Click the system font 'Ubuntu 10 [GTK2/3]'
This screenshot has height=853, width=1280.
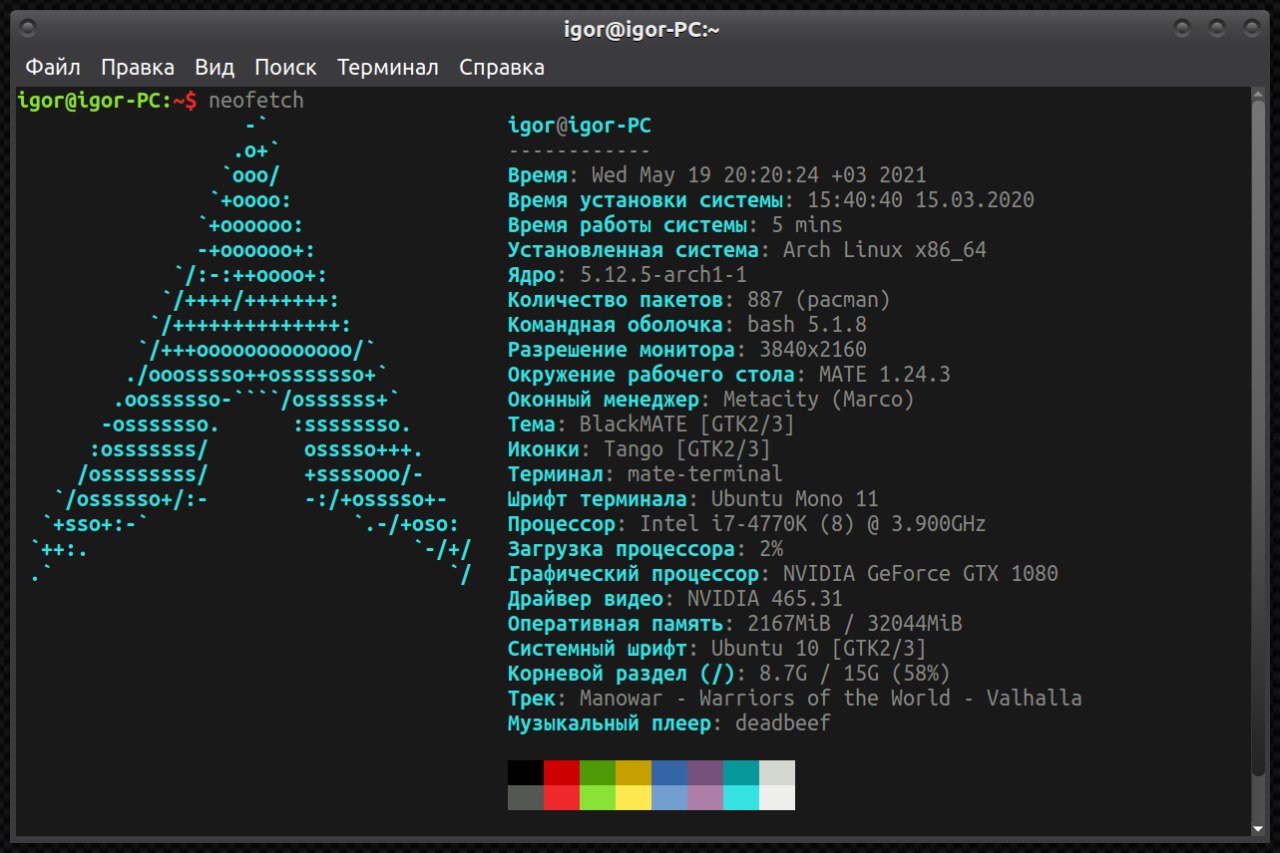[x=819, y=649]
